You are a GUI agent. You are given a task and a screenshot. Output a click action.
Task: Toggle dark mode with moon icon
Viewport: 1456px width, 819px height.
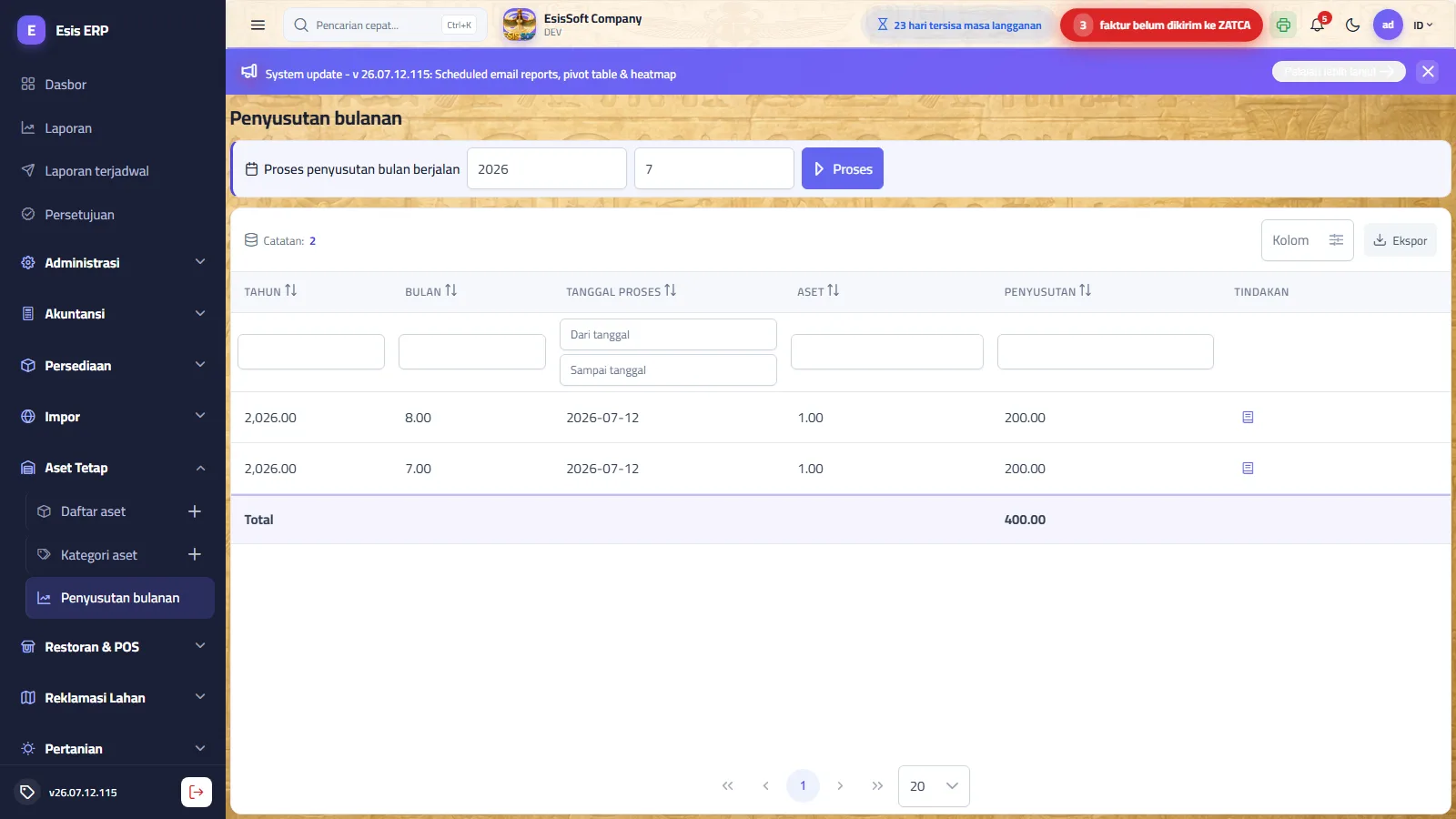1352,25
